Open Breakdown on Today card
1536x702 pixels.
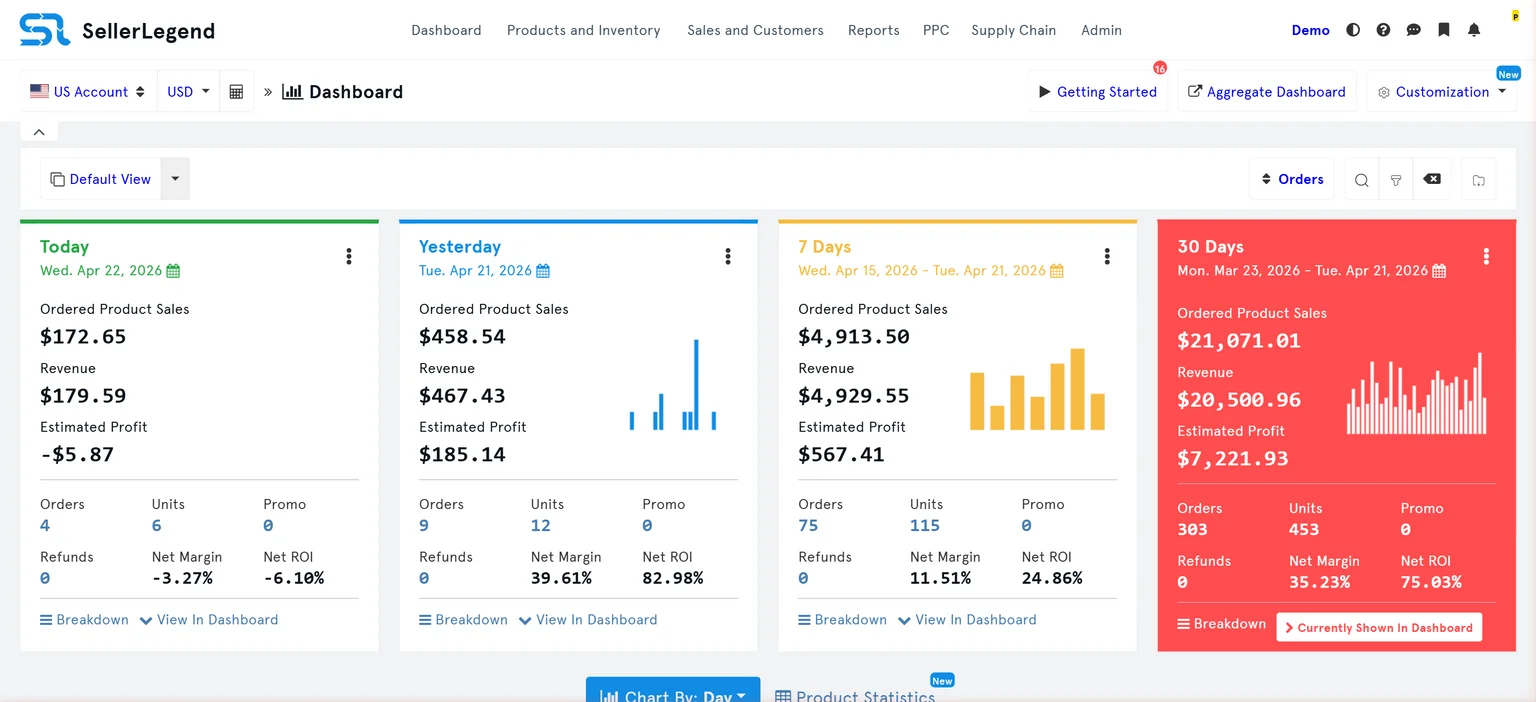(84, 620)
